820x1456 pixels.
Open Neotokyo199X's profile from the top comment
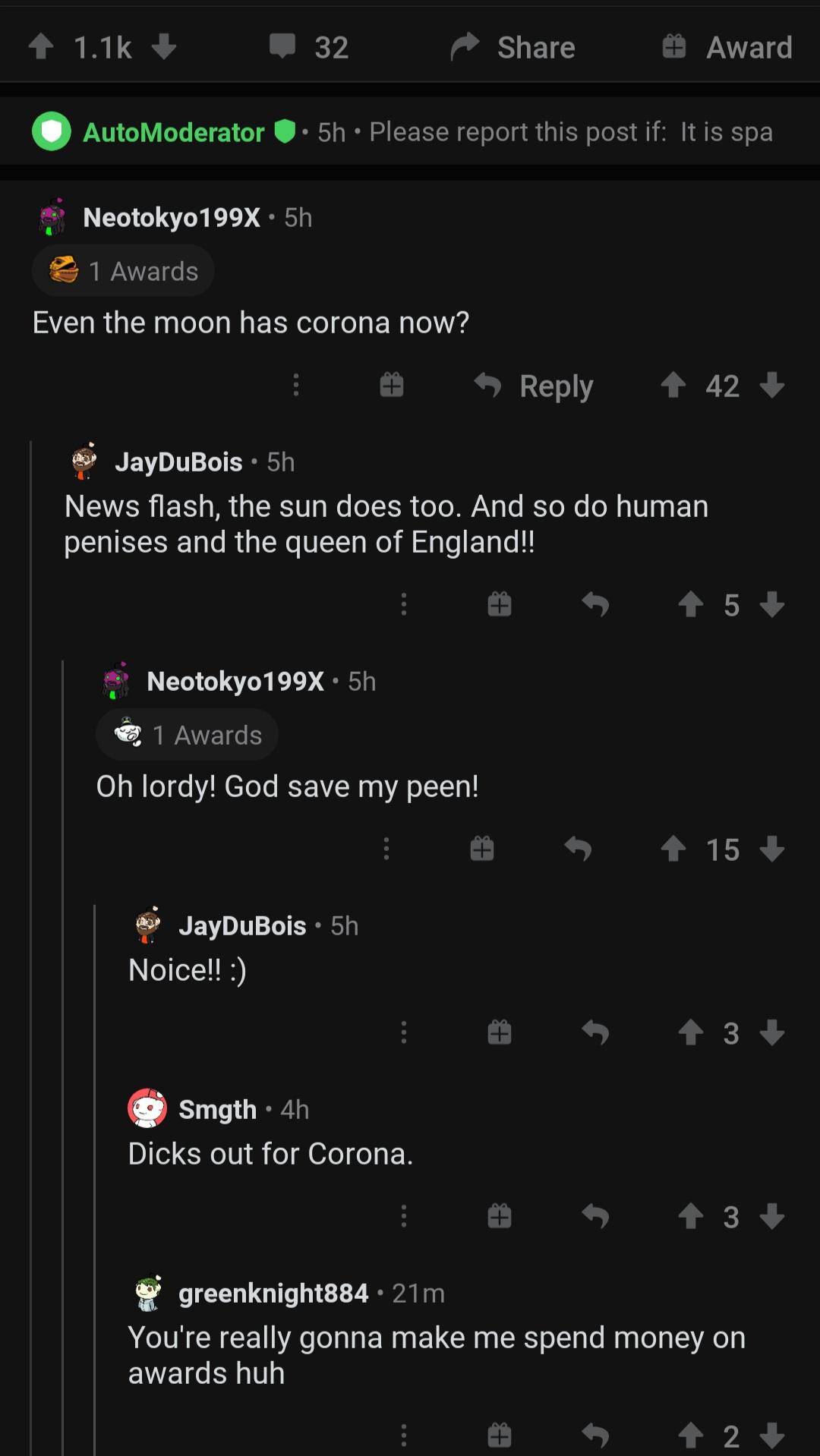point(172,218)
